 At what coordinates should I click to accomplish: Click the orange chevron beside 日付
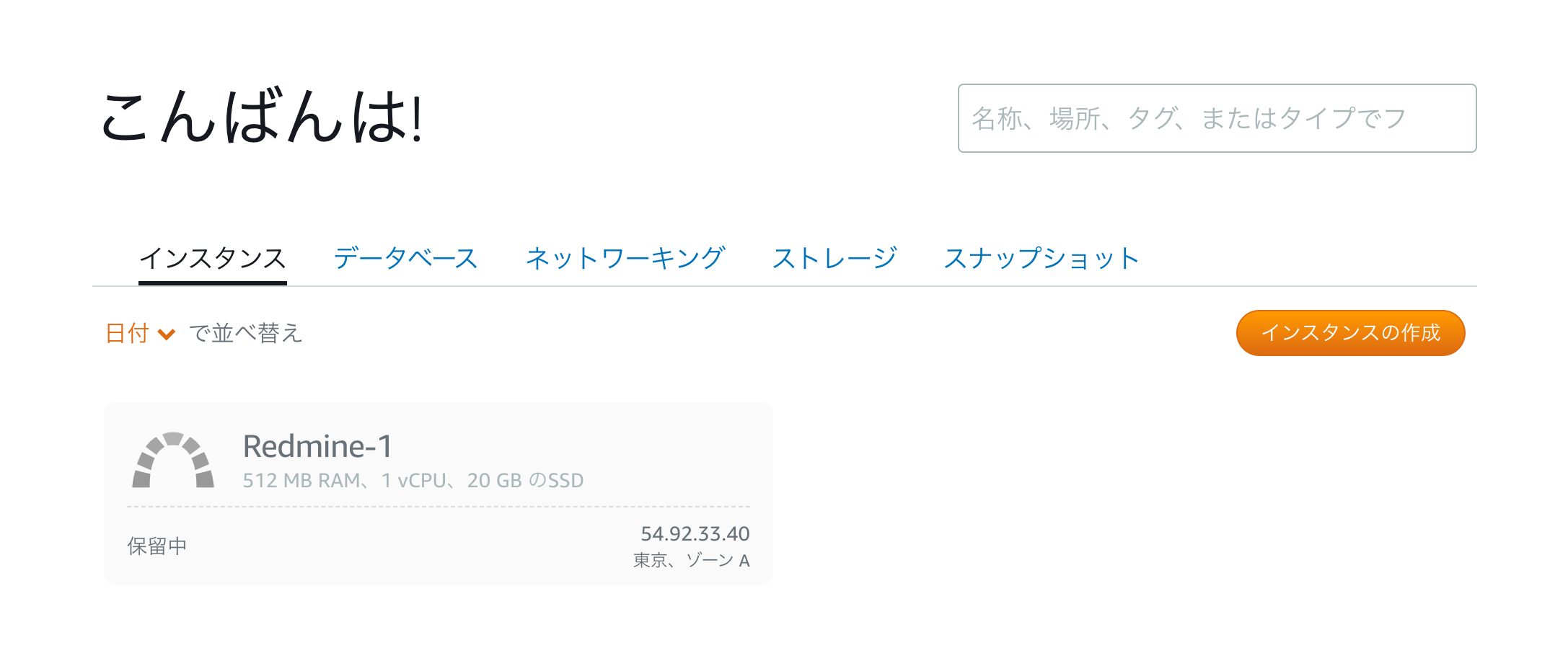click(167, 334)
